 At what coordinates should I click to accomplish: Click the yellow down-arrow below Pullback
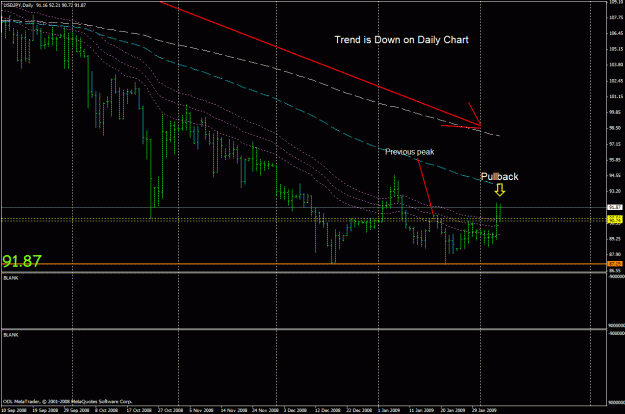pos(500,190)
